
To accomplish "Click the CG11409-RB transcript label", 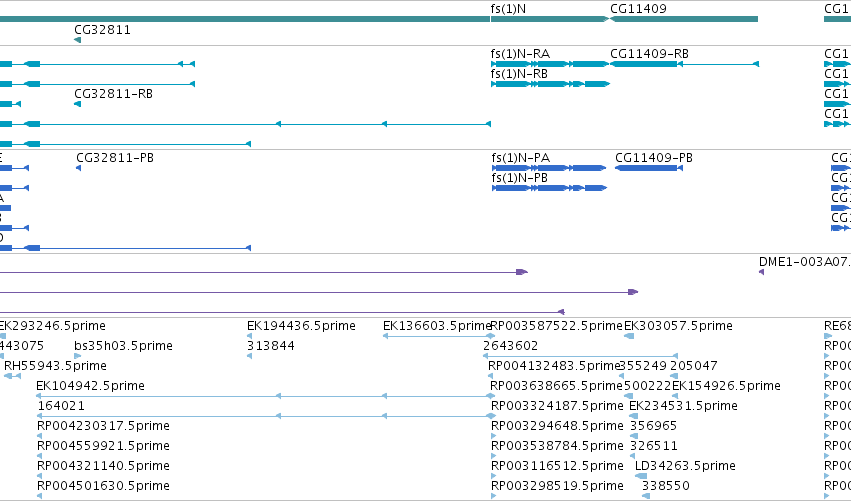I will [650, 54].
